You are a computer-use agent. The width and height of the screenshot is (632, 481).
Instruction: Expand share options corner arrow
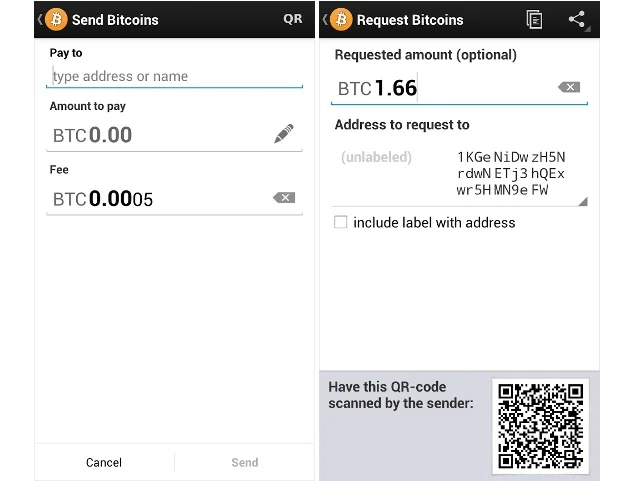point(588,29)
